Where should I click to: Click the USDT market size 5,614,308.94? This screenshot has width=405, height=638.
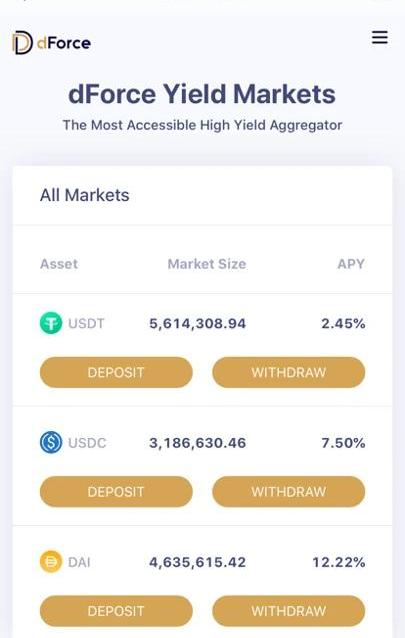pyautogui.click(x=197, y=323)
